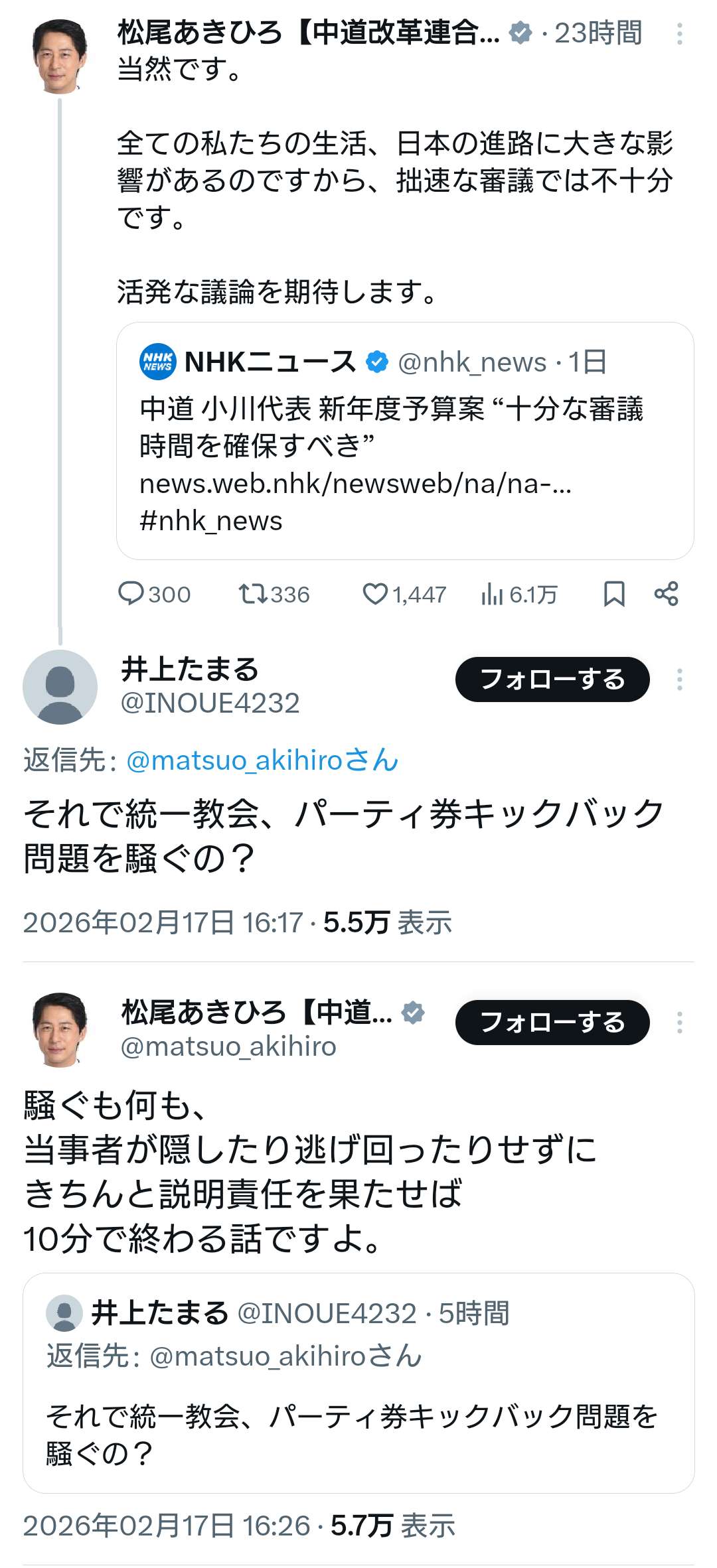Open @matsuo_akihiro mention link in reply
Screen dimensions: 717x1568
click(x=262, y=760)
